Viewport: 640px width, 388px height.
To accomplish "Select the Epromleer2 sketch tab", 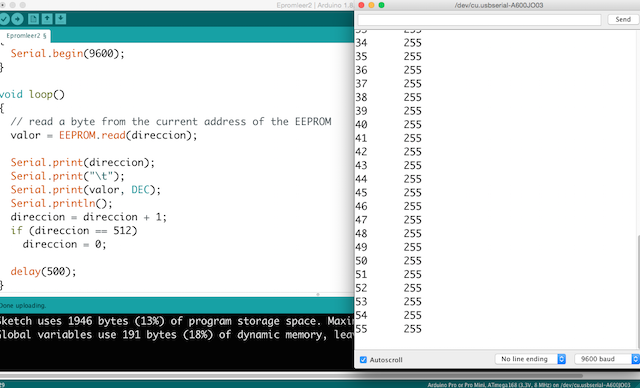I will [x=25, y=36].
